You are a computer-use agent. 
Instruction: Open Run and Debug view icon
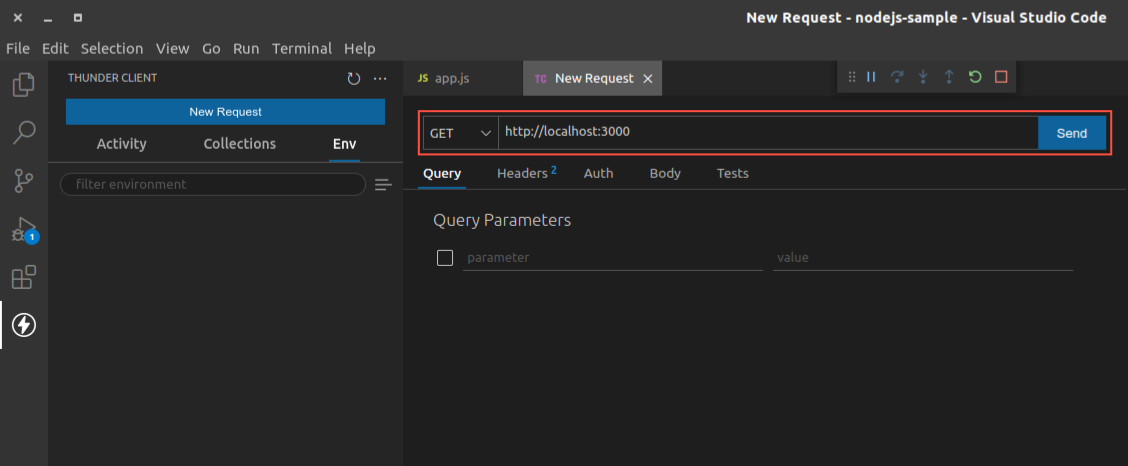(24, 229)
